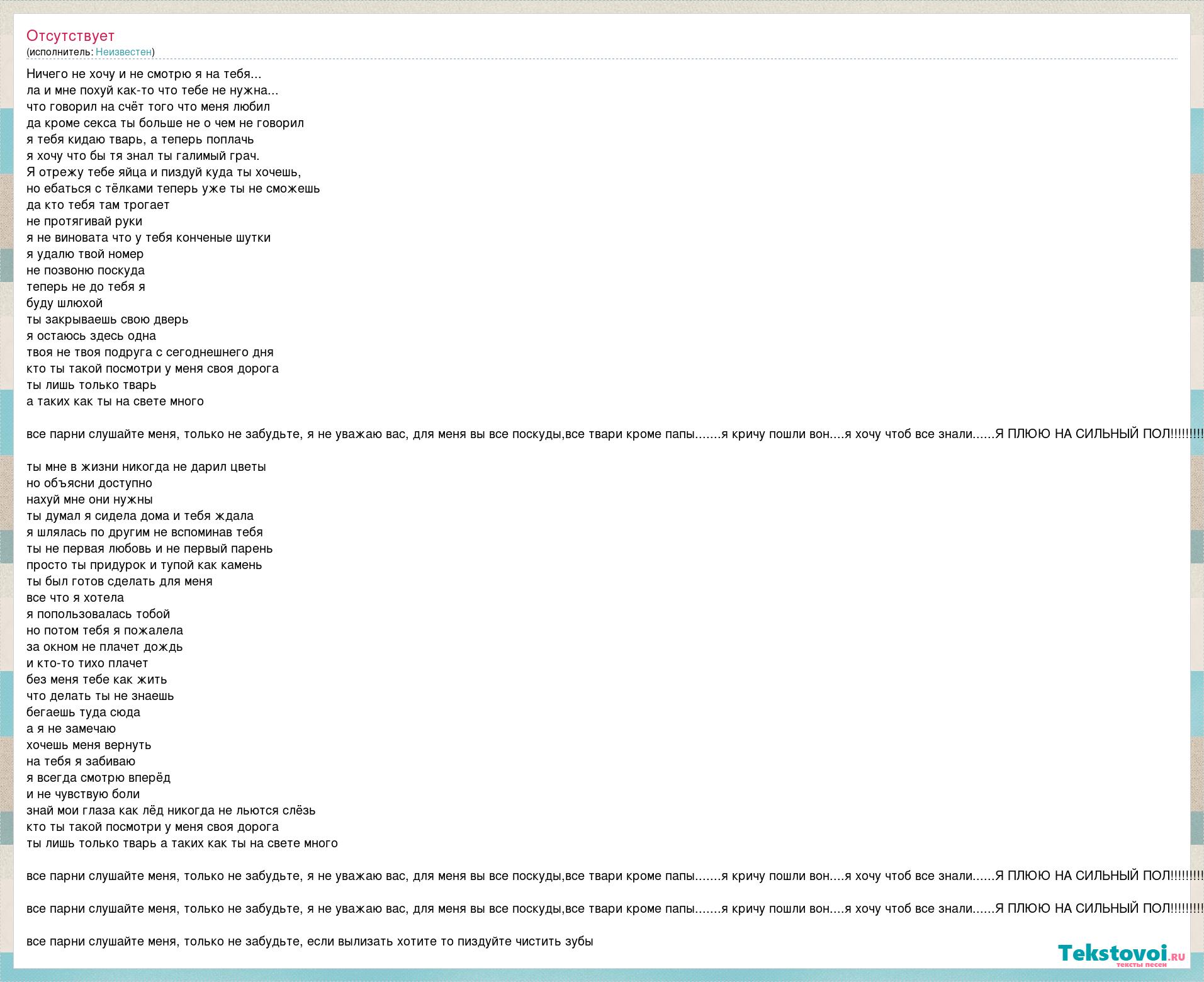Click line 'да кто тебя там трогает'
The height and width of the screenshot is (982, 1204).
pos(98,205)
